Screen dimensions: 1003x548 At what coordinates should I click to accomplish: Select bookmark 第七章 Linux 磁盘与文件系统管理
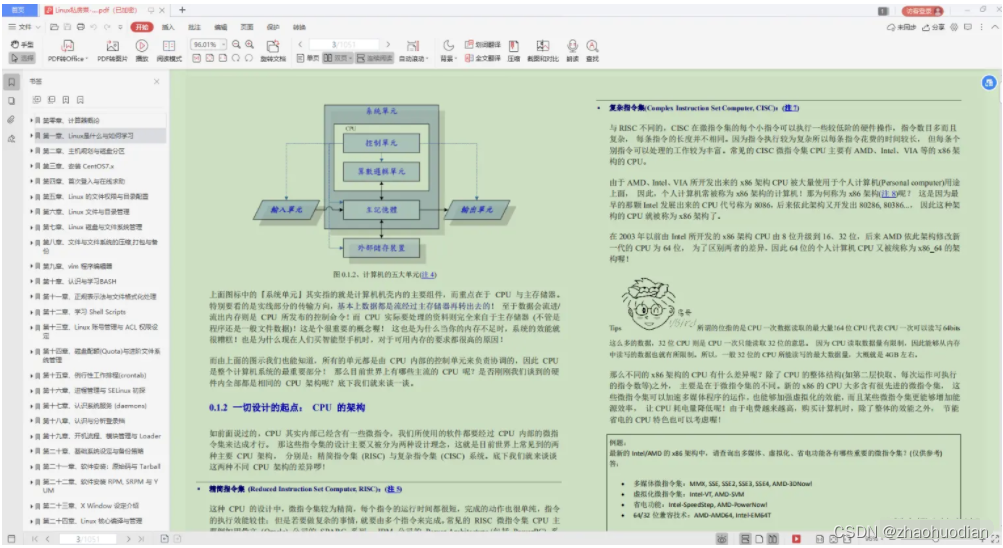pos(93,227)
